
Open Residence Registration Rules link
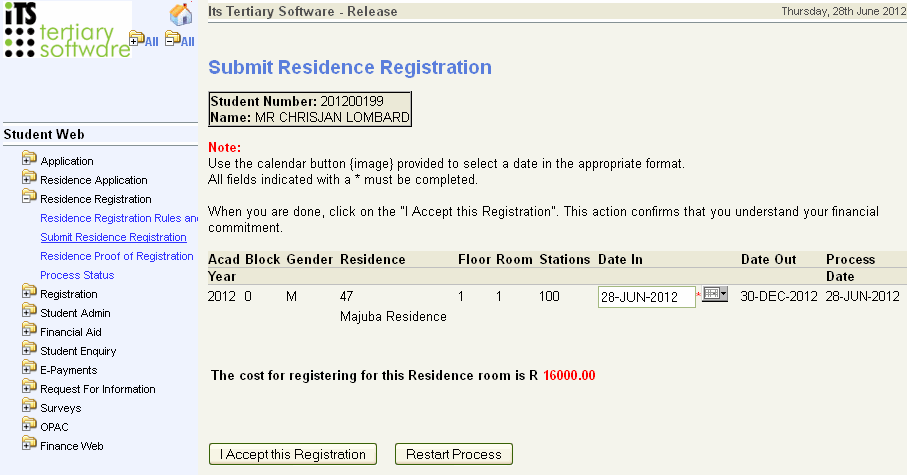(x=119, y=218)
